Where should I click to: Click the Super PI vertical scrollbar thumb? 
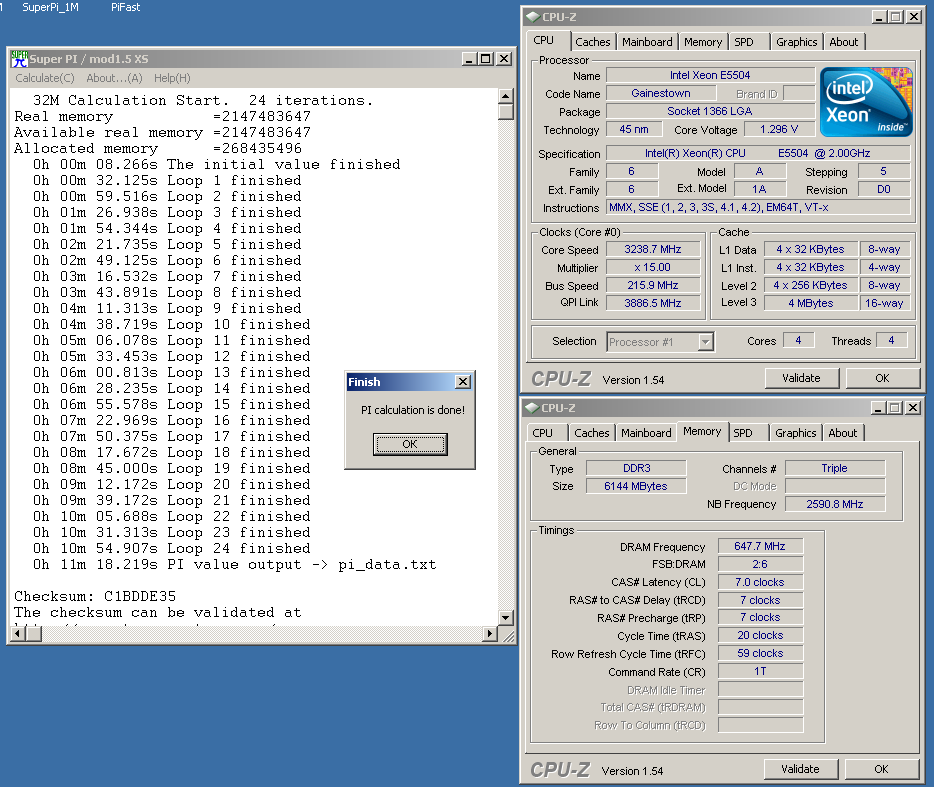coord(506,111)
